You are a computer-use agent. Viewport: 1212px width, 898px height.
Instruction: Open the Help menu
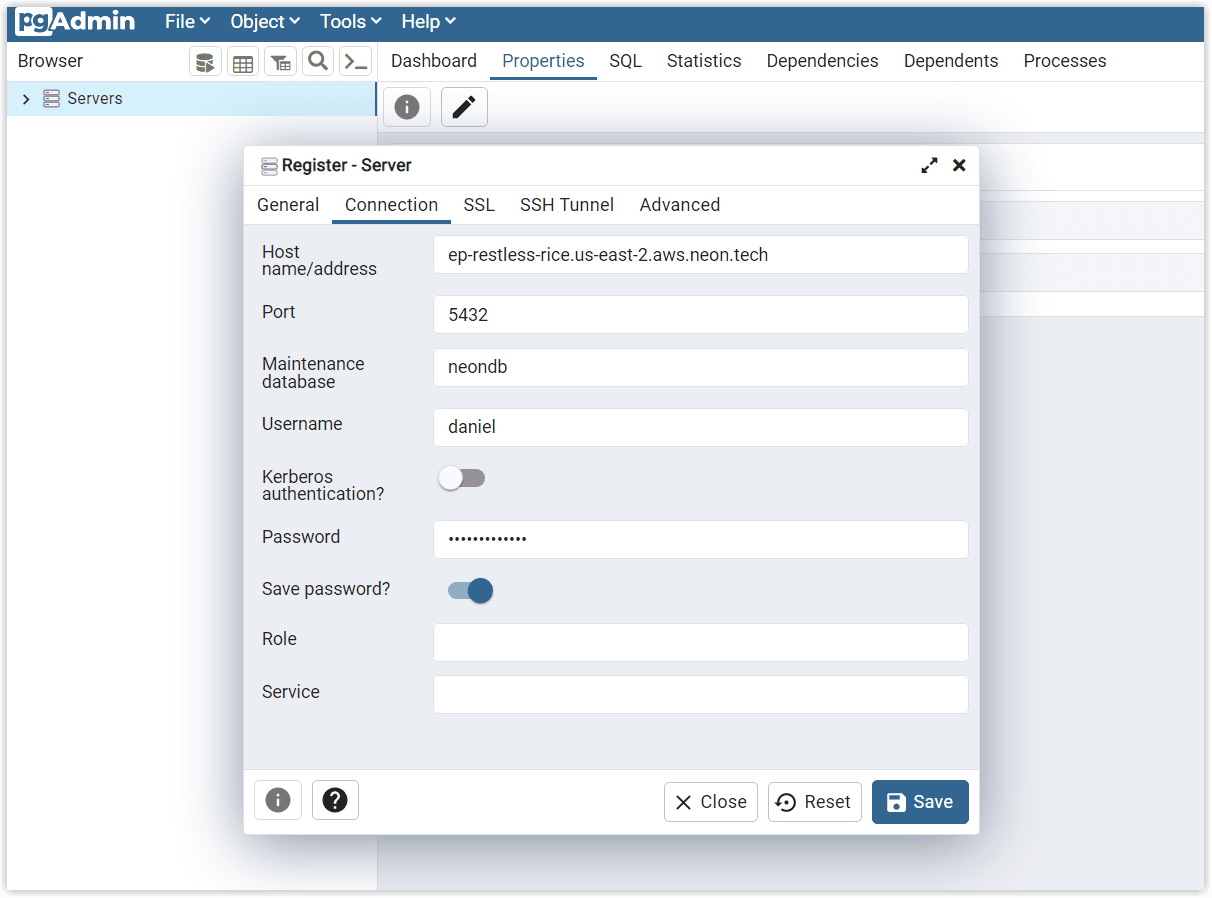[x=429, y=21]
